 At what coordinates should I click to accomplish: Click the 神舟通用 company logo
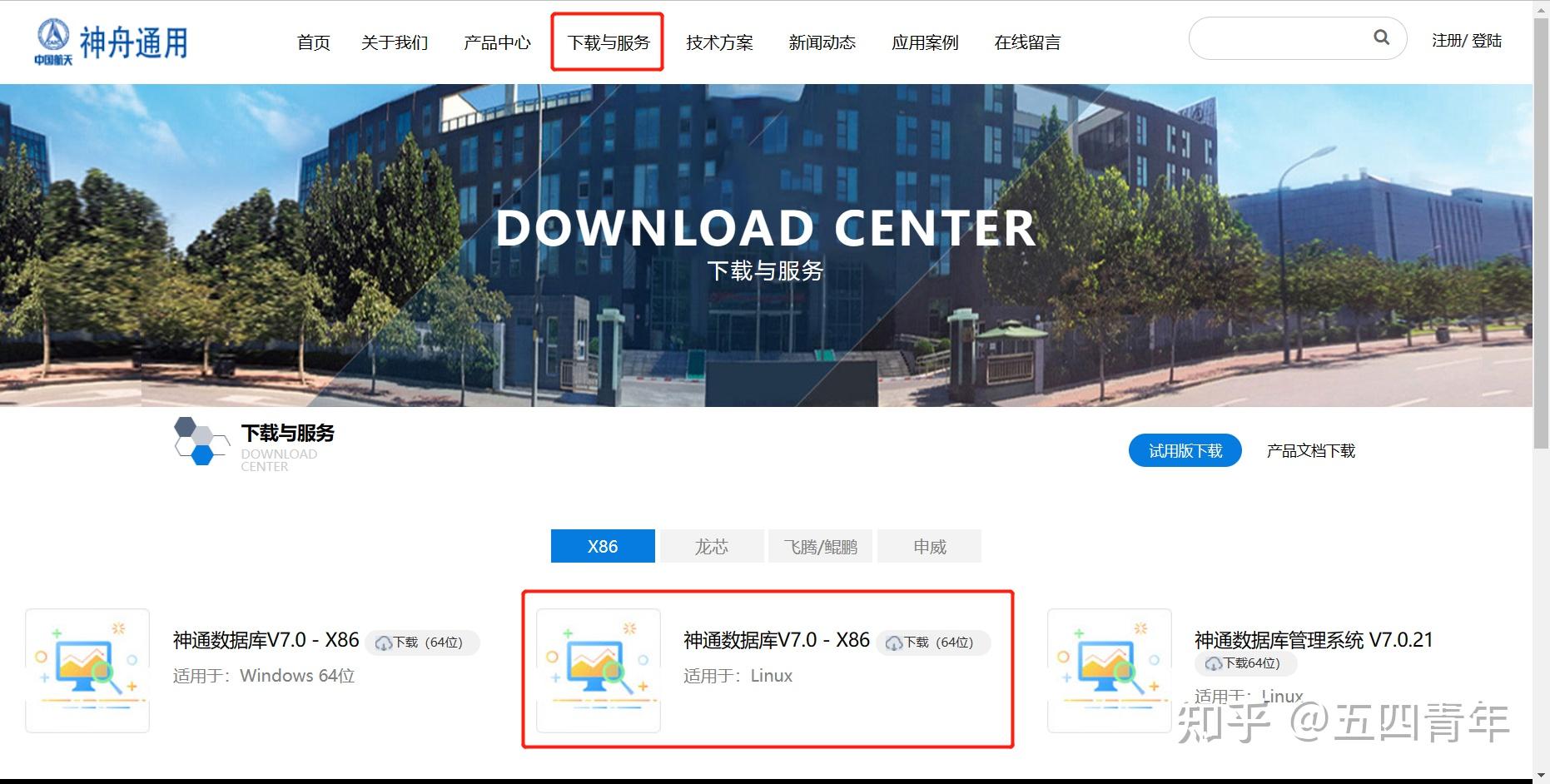pos(111,42)
